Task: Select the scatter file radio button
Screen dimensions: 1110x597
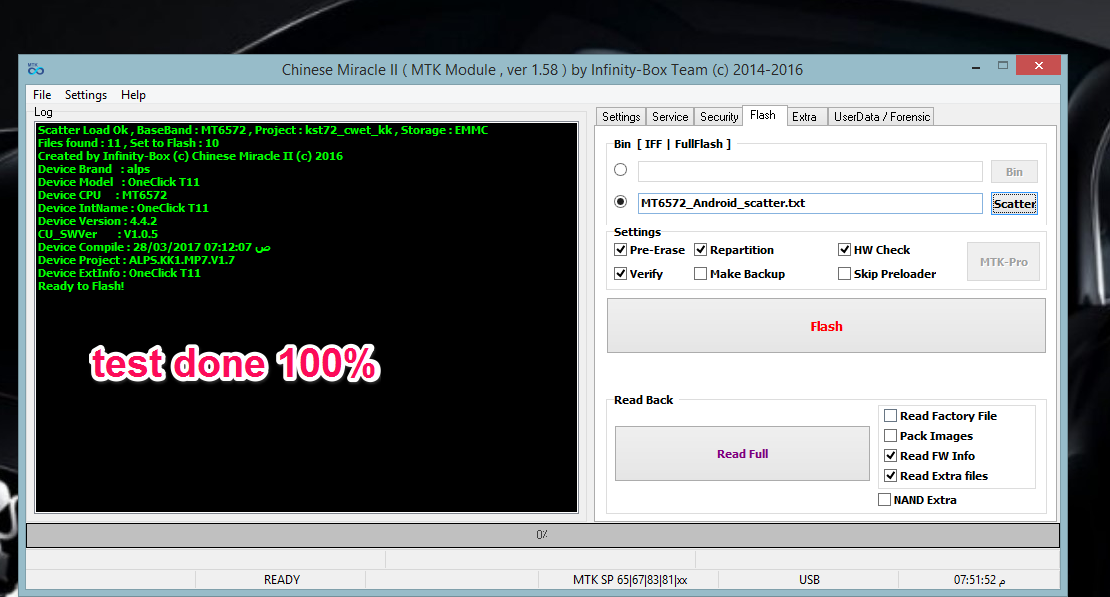Action: [x=621, y=202]
